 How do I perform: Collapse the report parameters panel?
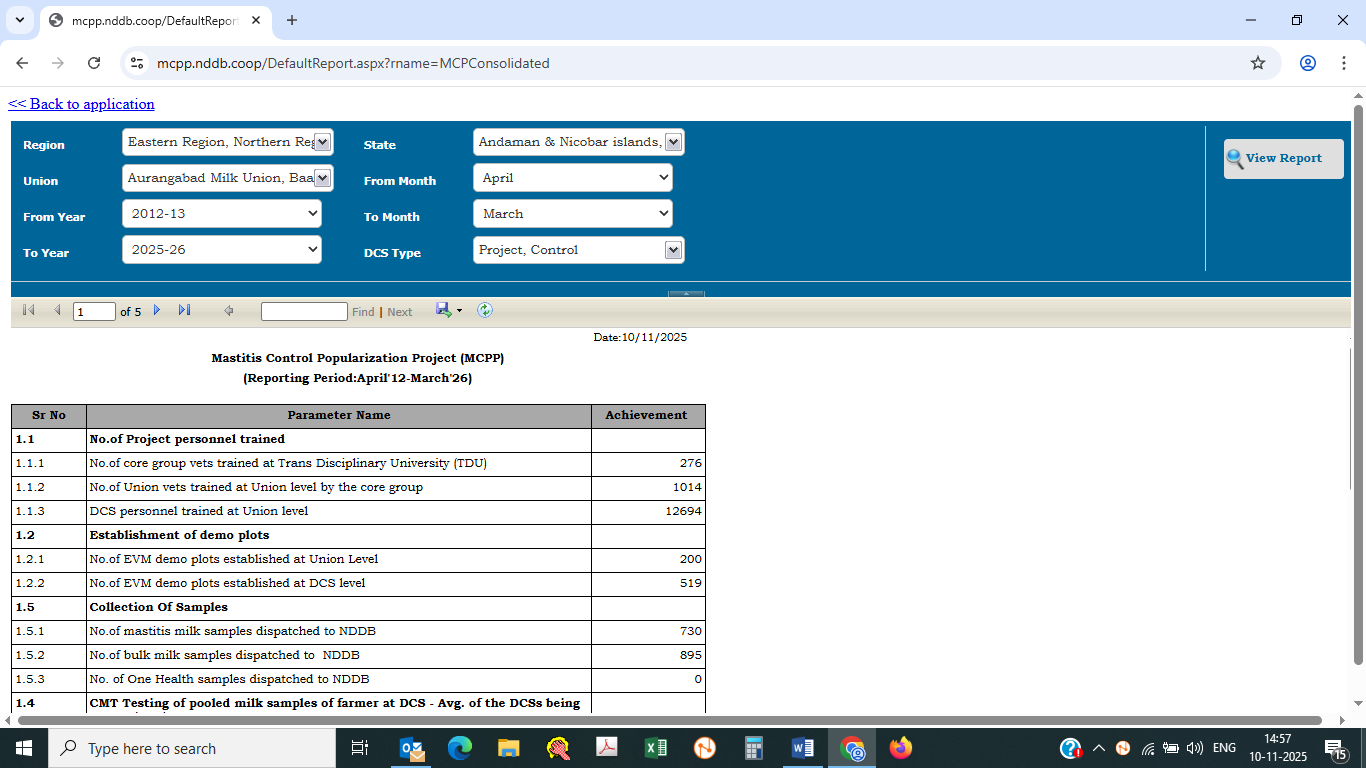[686, 294]
